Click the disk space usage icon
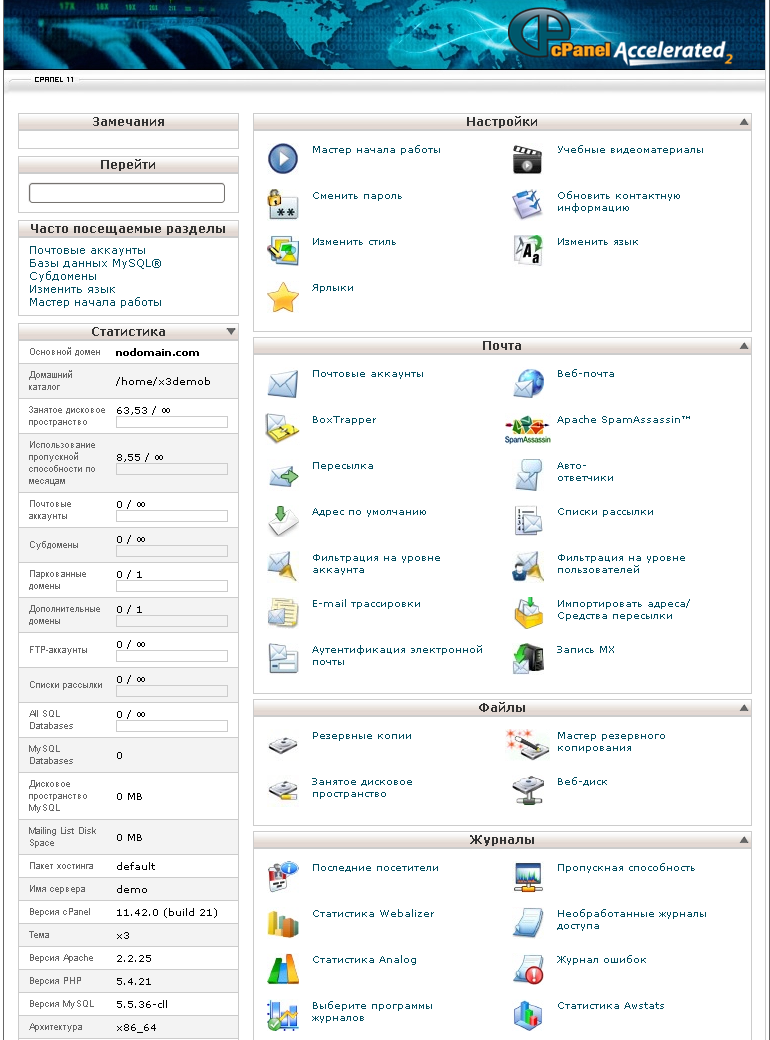This screenshot has height=1040, width=770. point(283,791)
